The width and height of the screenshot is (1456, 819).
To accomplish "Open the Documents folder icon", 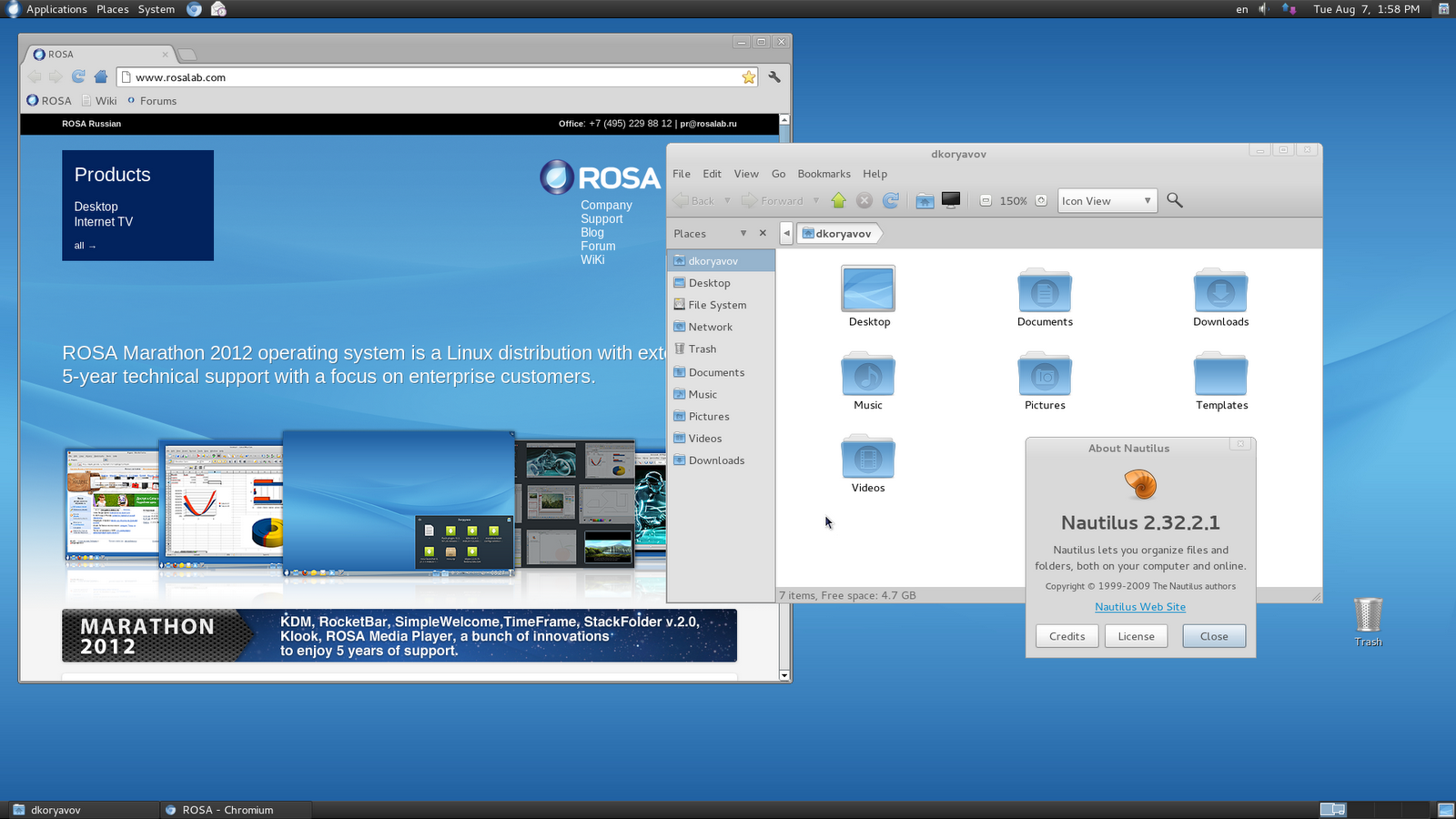I will pos(1045,291).
